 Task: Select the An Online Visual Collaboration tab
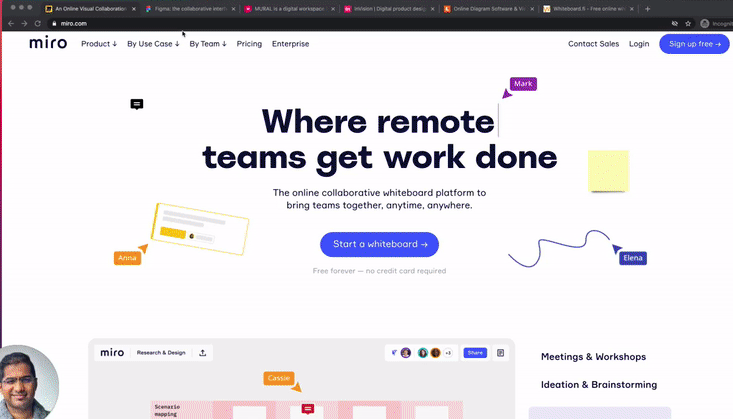click(90, 9)
